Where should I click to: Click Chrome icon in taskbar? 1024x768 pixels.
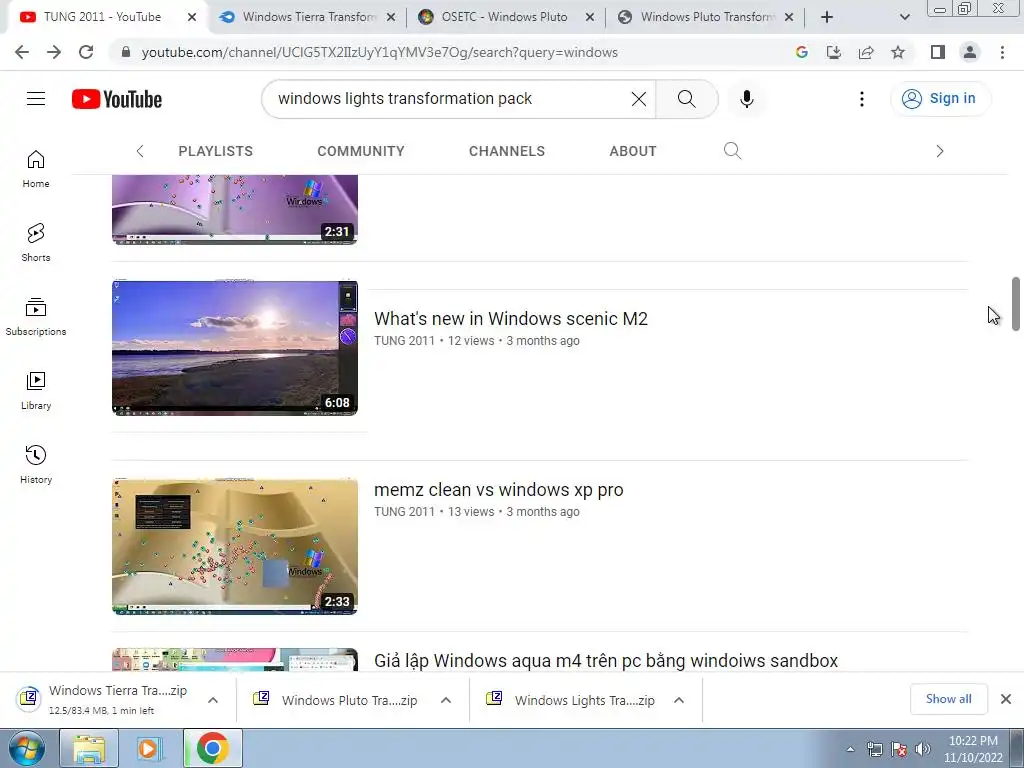212,748
